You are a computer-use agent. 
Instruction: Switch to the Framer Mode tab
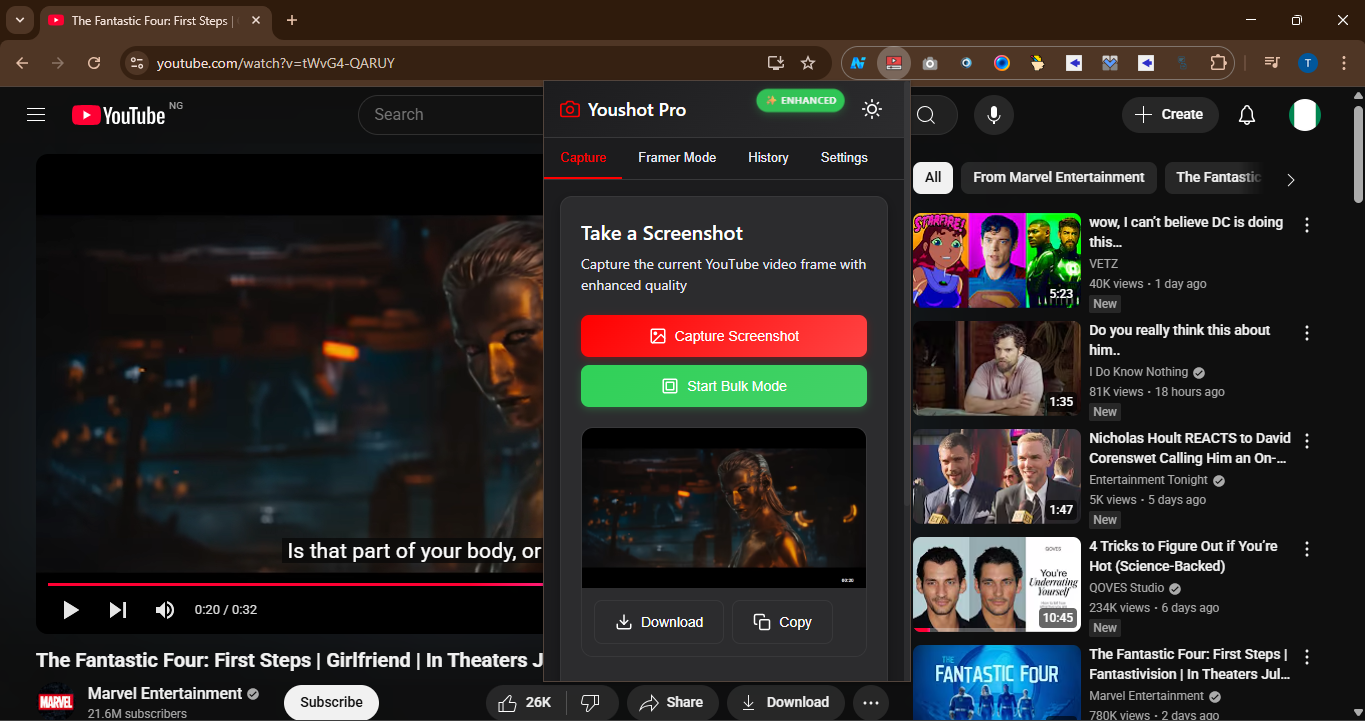tap(677, 157)
